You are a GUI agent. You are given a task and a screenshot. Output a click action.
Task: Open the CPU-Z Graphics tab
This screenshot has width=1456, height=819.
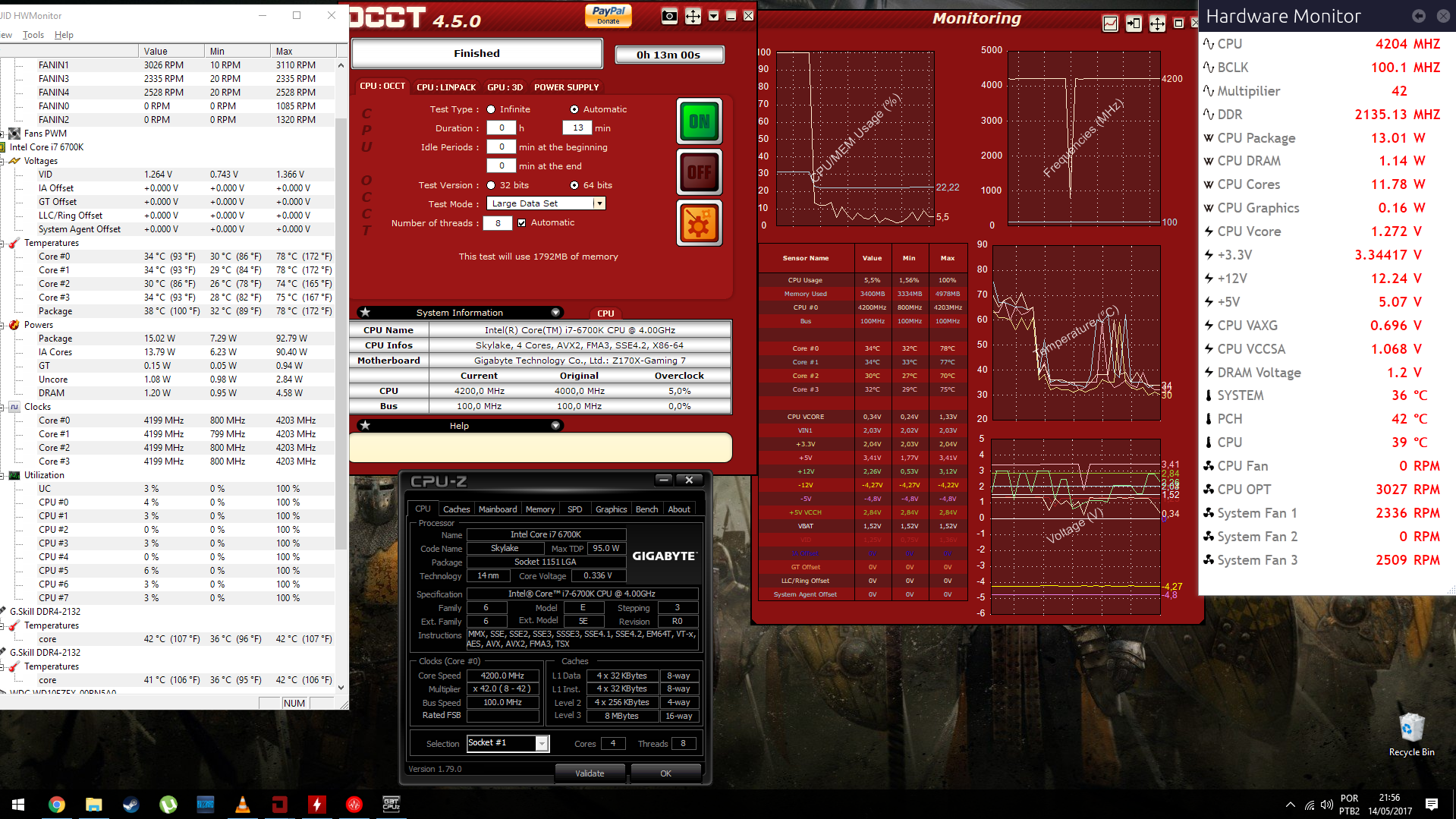tap(611, 509)
